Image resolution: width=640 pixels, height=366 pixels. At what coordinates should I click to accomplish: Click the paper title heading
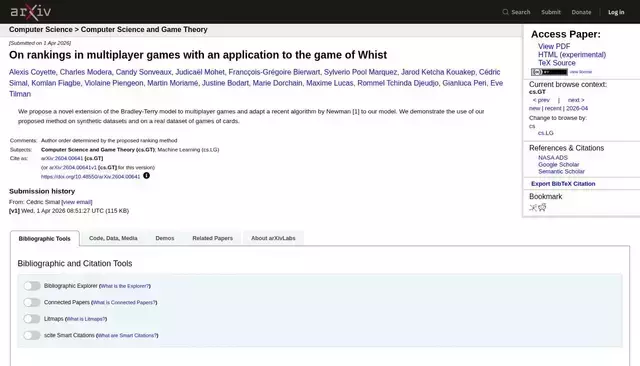click(198, 55)
